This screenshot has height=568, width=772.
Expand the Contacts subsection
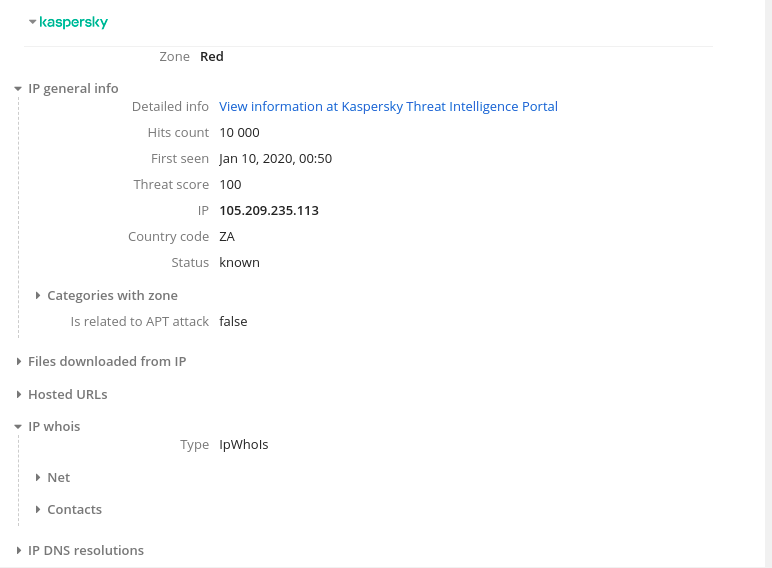(x=38, y=510)
